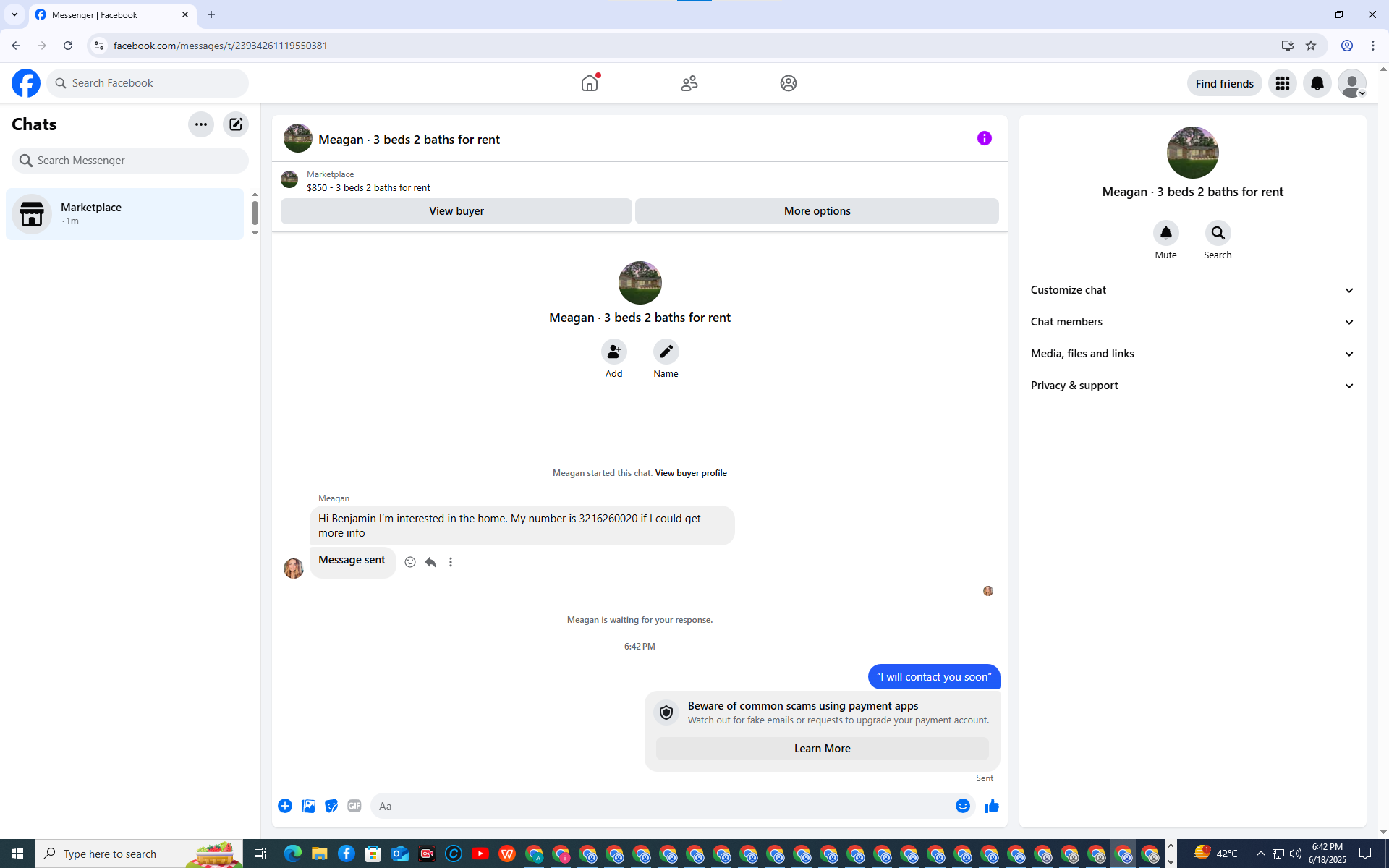Focus the Search Messenger field
The height and width of the screenshot is (868, 1389).
(x=130, y=161)
